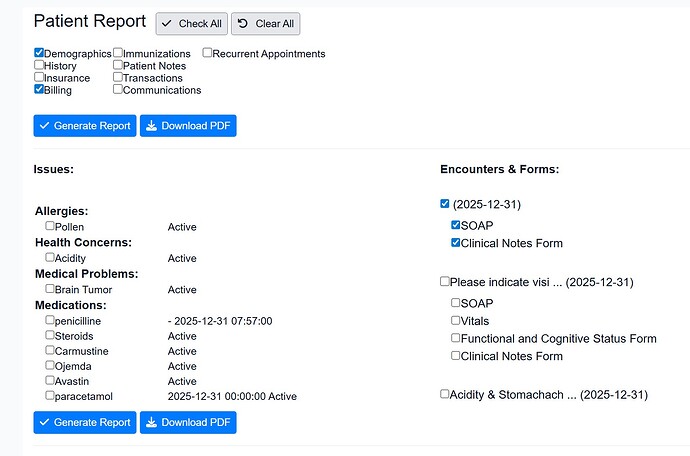690x456 pixels.
Task: Tick the Insurance checkbox
Action: 39,77
